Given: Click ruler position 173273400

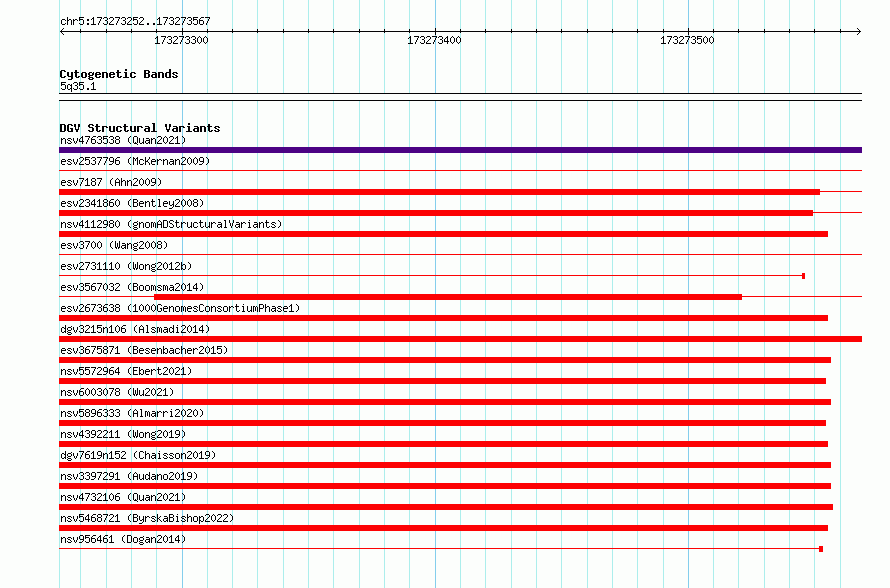Looking at the screenshot, I should (x=434, y=40).
